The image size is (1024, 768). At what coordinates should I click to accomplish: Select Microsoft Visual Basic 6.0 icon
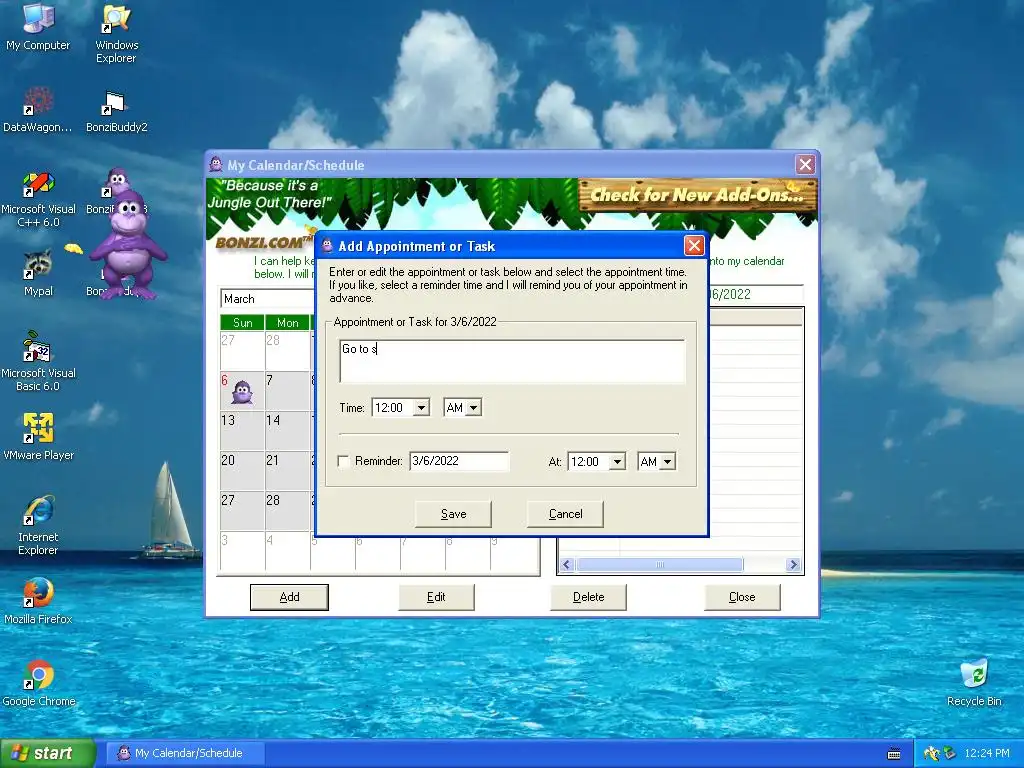(38, 362)
